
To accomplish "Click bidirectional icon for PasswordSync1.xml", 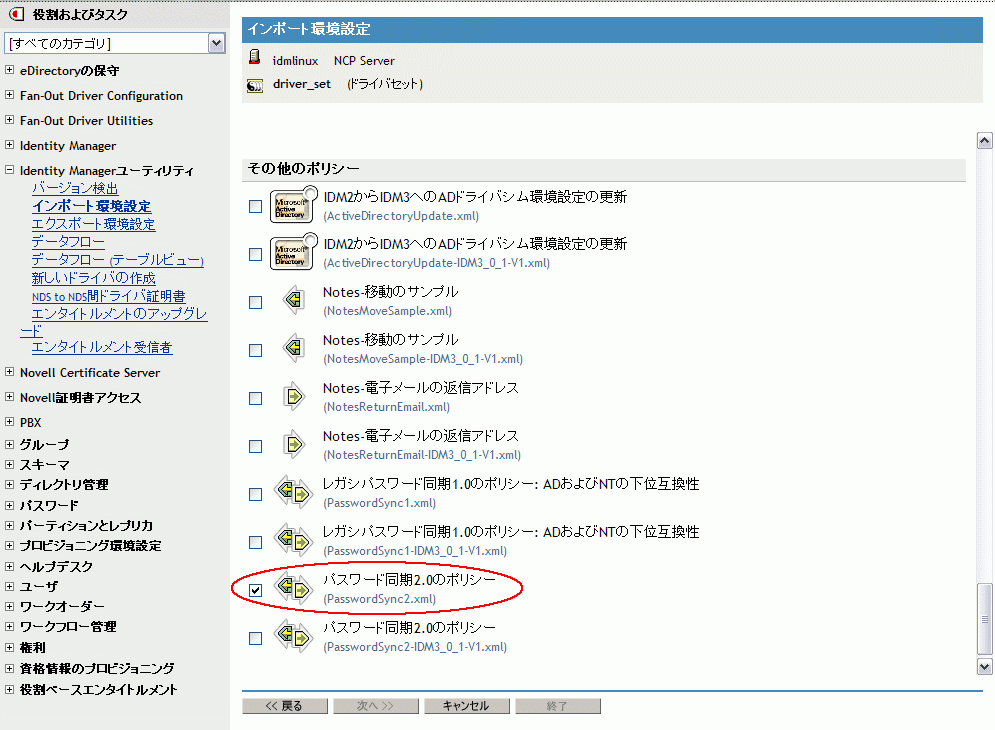I will coord(293,492).
